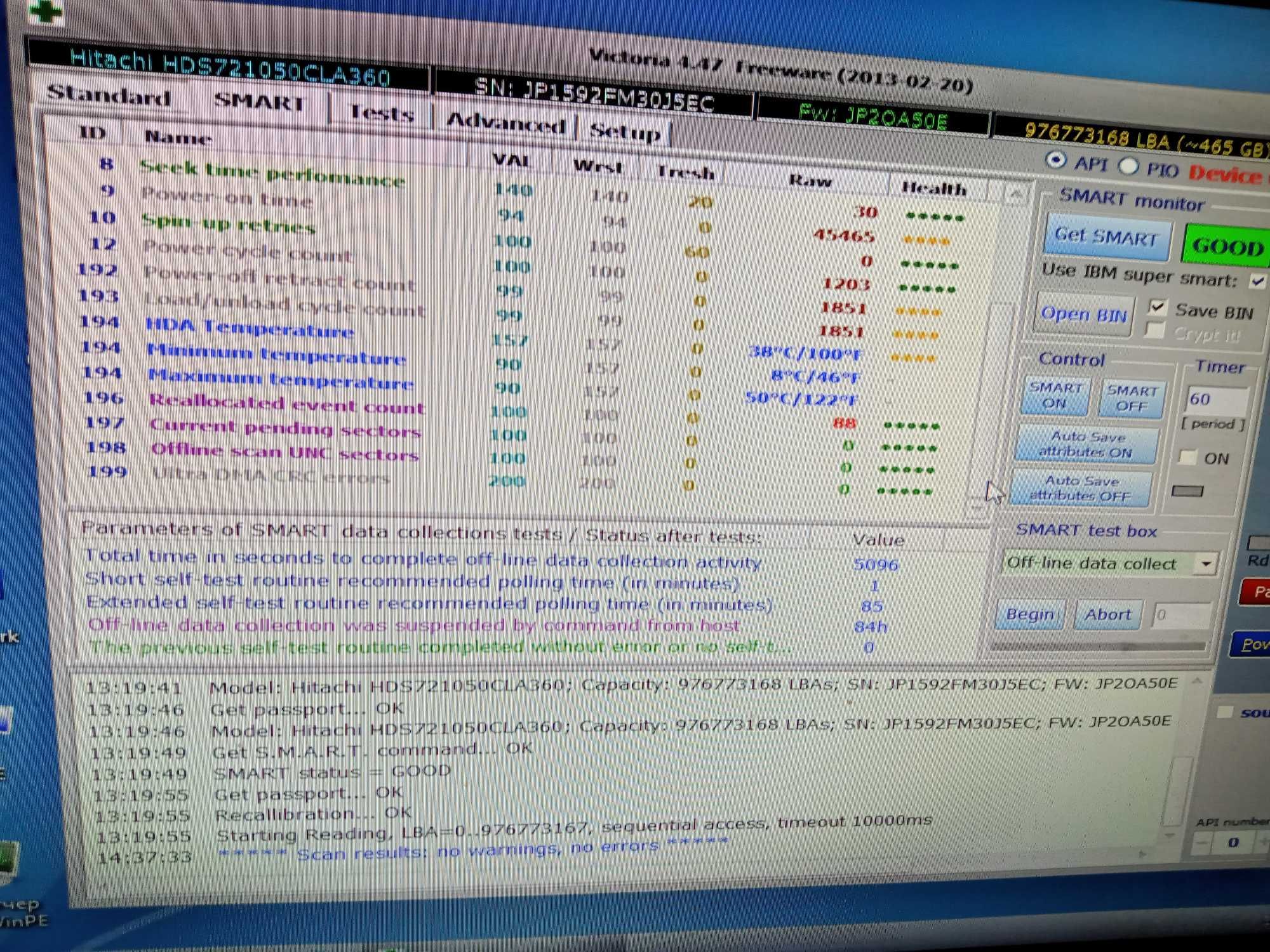Click Auto Save attributes OFF button

tap(1081, 488)
